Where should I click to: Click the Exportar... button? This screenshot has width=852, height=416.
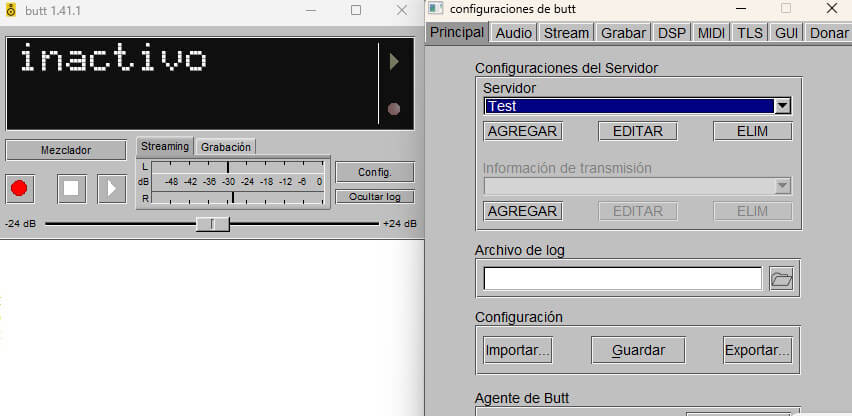757,350
